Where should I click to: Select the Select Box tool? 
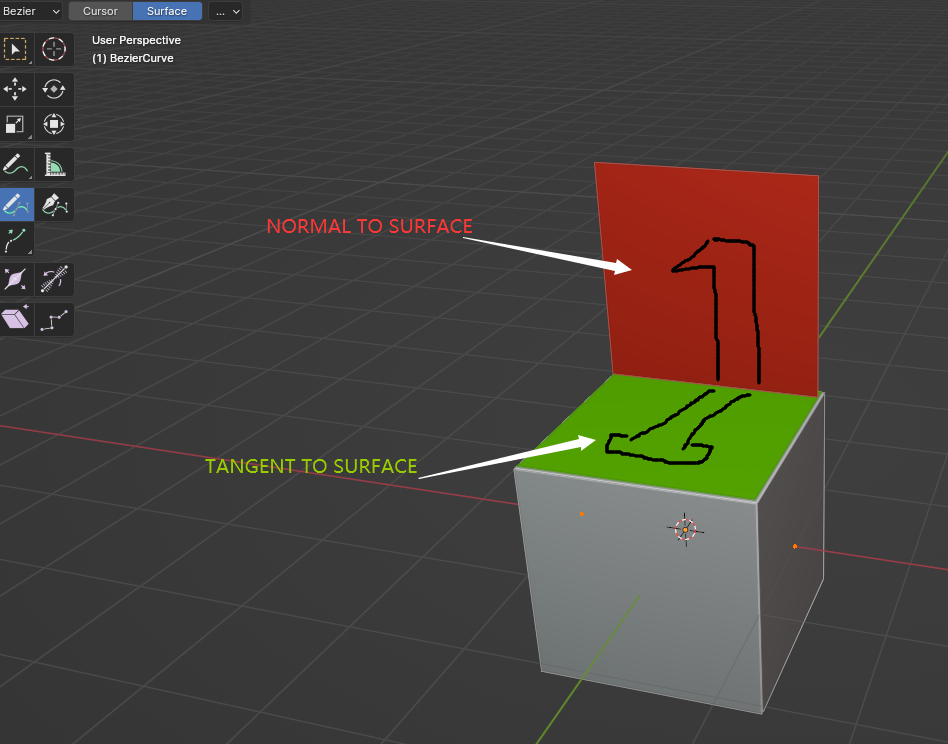point(15,49)
